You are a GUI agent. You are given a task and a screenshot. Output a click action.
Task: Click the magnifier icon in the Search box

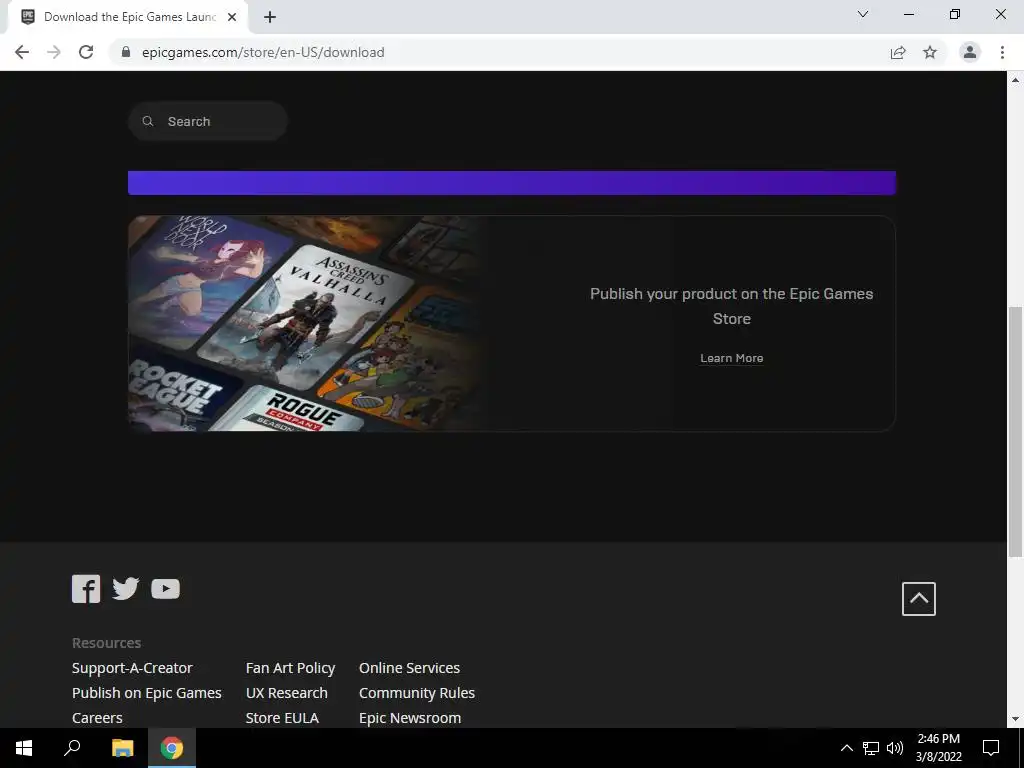[148, 121]
